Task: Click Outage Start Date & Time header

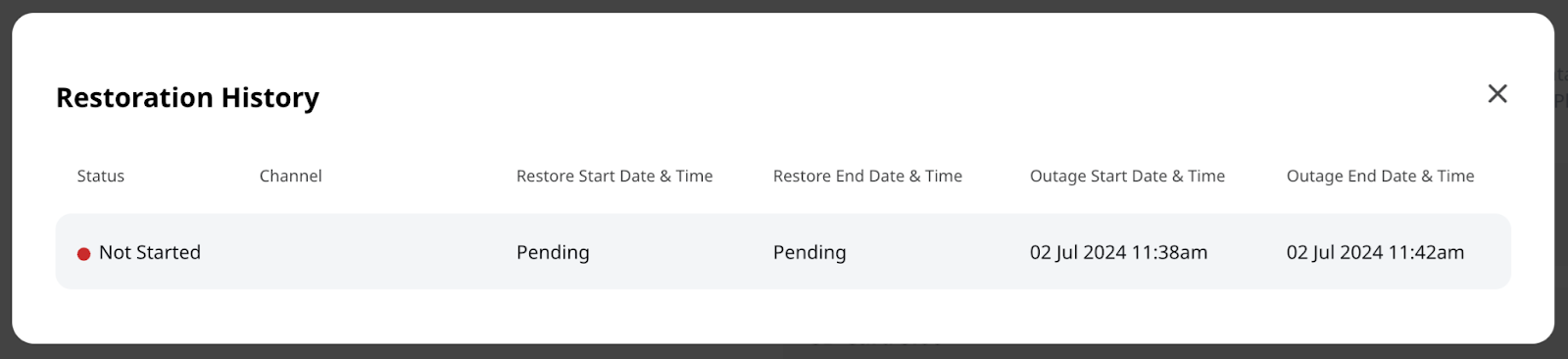Action: click(x=1127, y=176)
